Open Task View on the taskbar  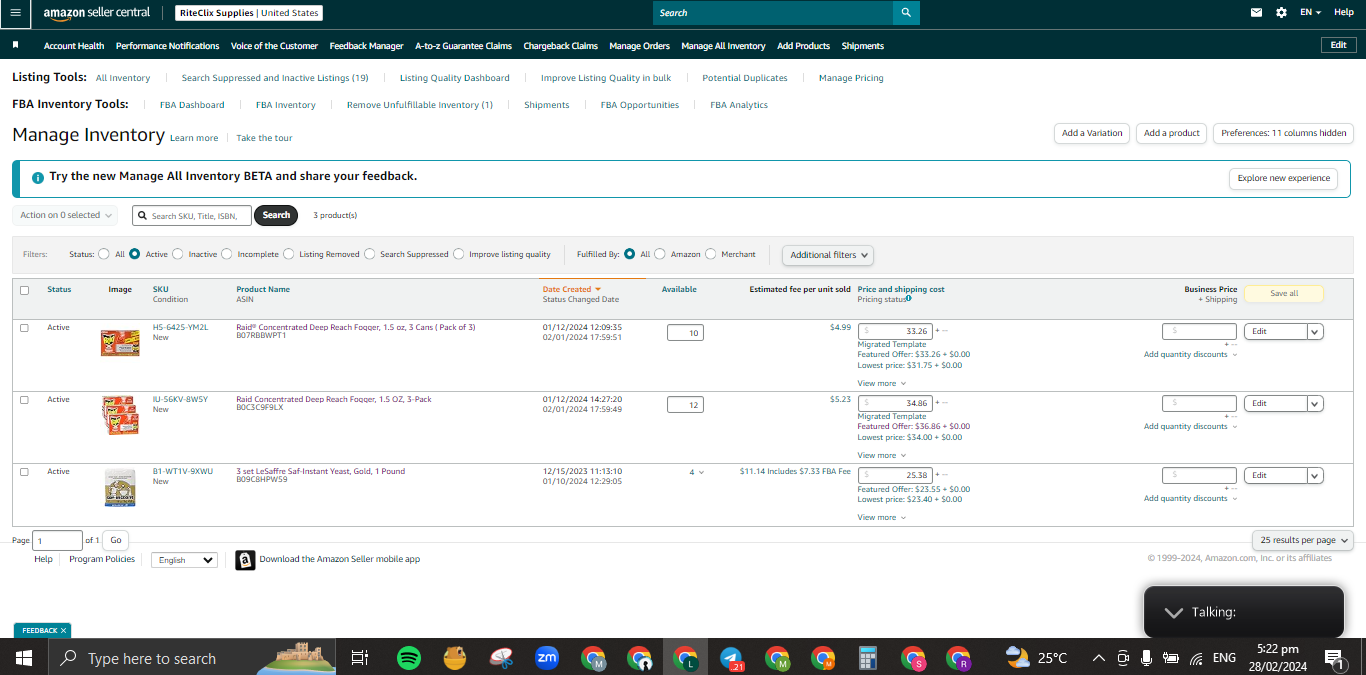360,658
